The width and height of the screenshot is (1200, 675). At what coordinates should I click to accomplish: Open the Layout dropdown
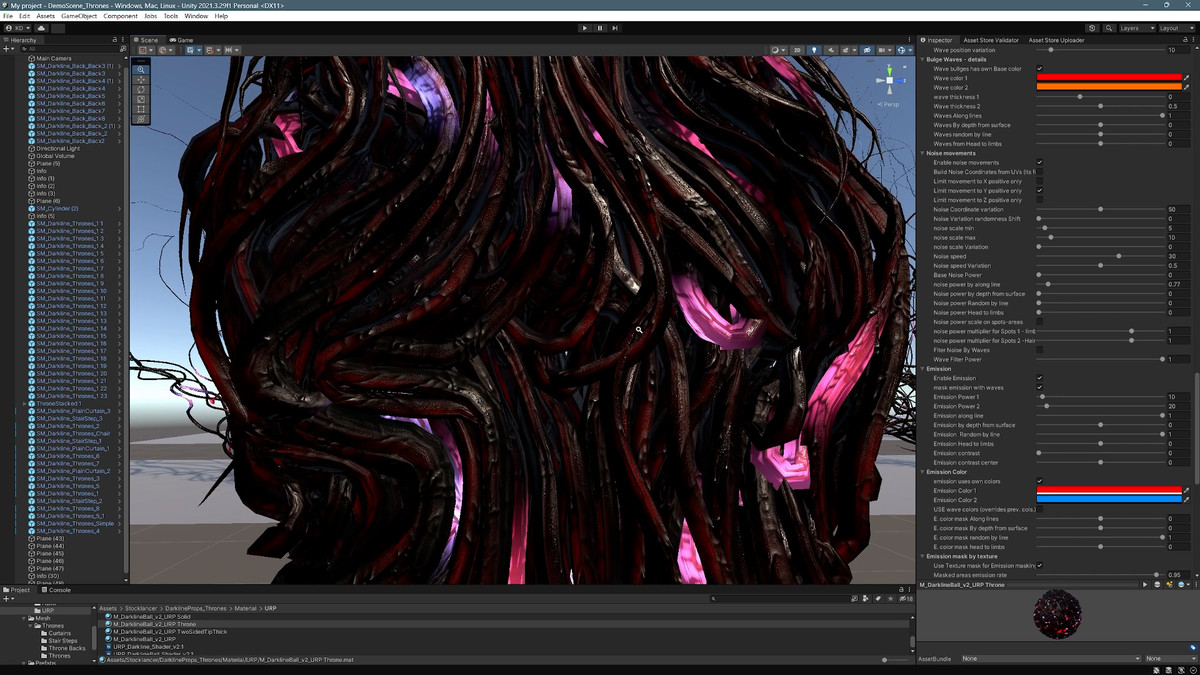tap(1175, 28)
